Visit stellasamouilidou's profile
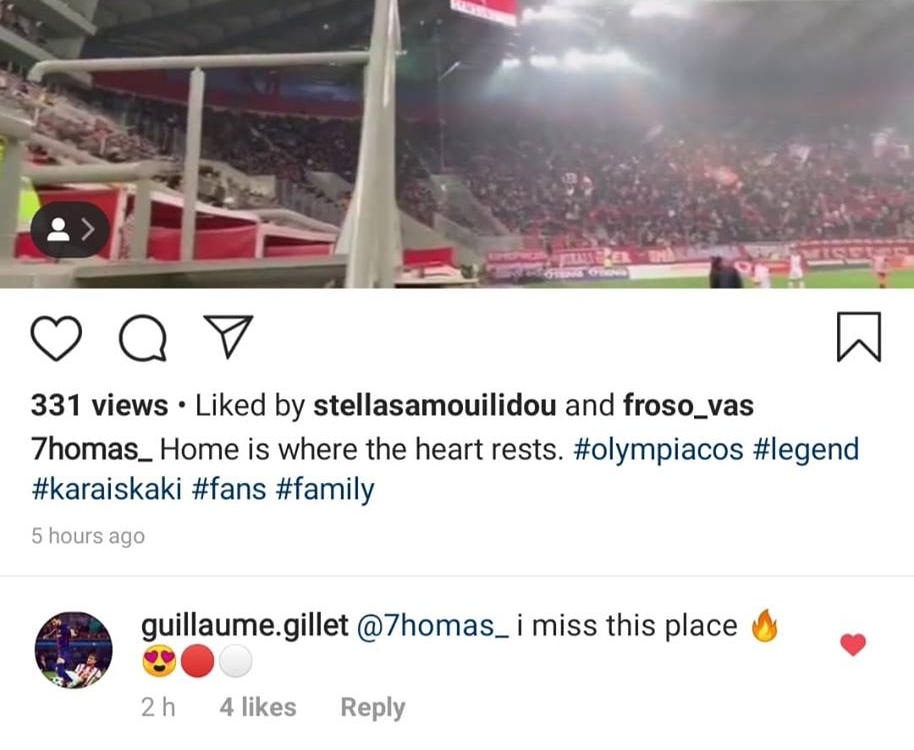 (435, 406)
